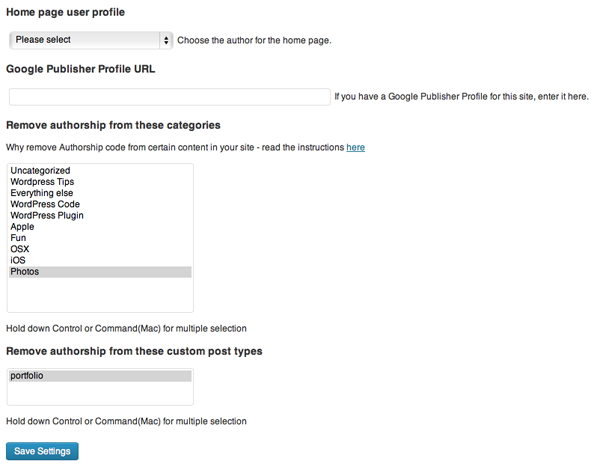The image size is (600, 470).
Task: Pick the WordPress Plugin category
Action: (47, 215)
